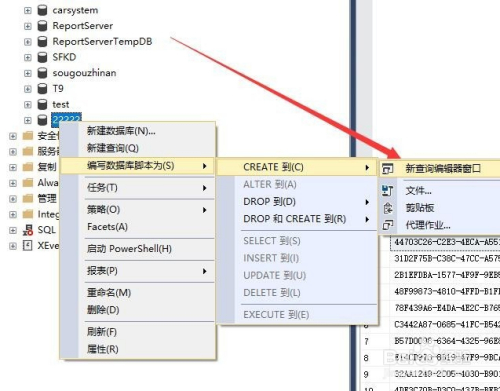Click row number 7 in results grid
The height and width of the screenshot is (391, 500).
[366, 341]
